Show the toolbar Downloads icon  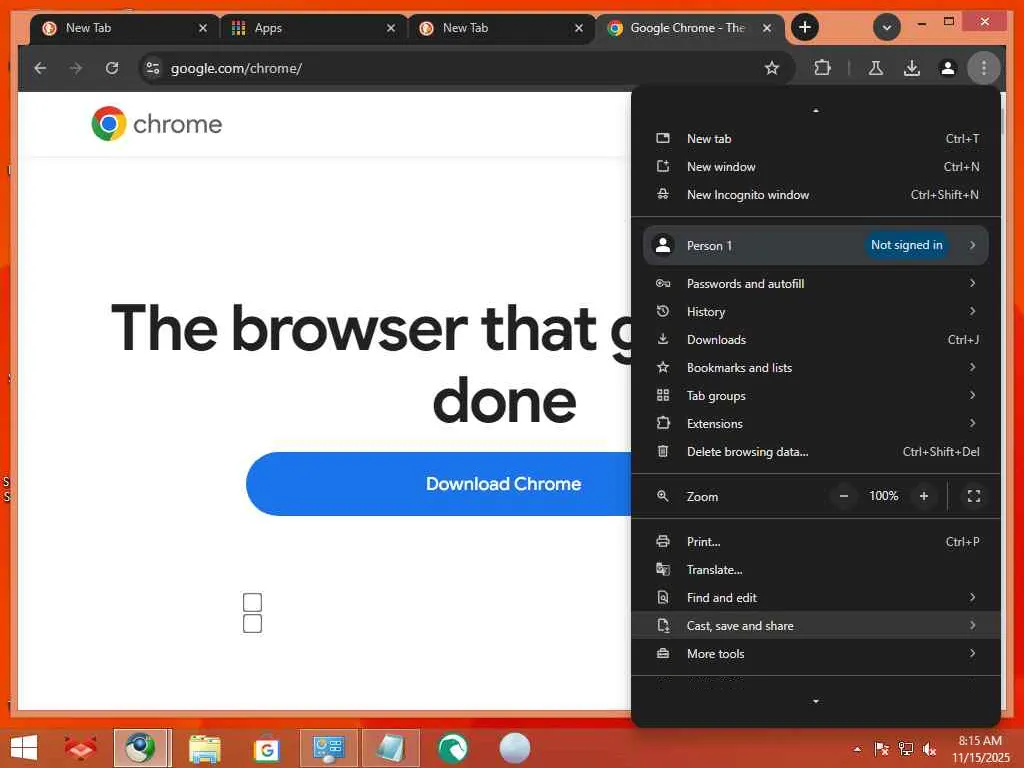click(912, 68)
